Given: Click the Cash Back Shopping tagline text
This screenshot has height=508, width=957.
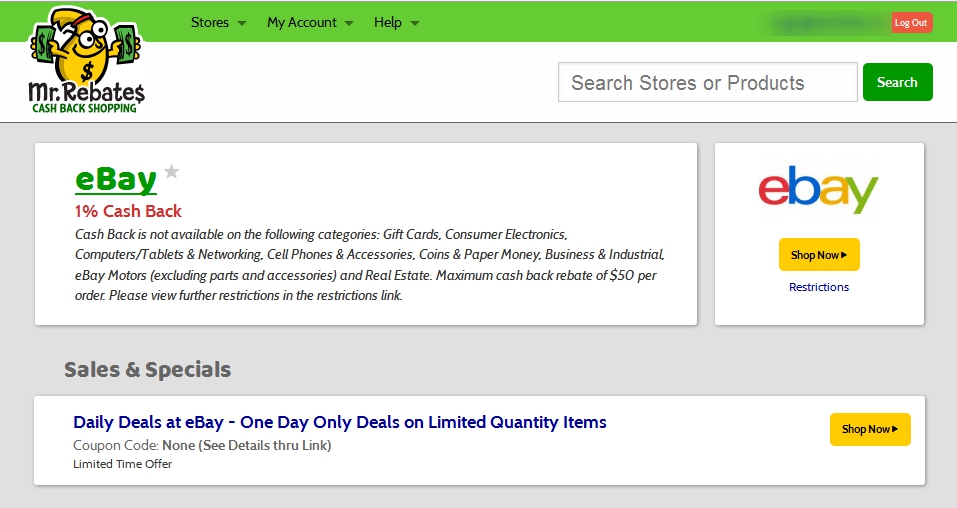Looking at the screenshot, I should point(85,108).
